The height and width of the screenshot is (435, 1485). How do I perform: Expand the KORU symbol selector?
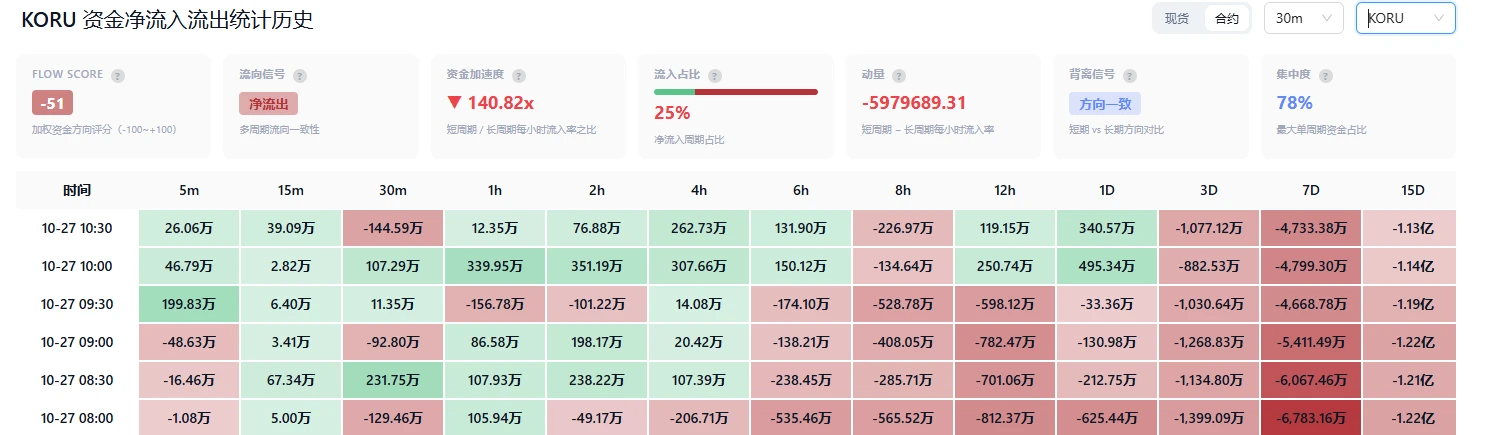click(x=1405, y=18)
